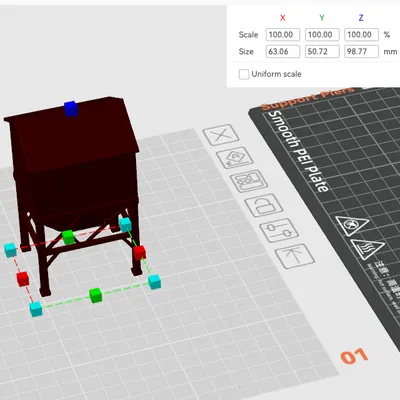Select red handle beside the right tower leg
This screenshot has width=400, height=400.
(x=139, y=253)
